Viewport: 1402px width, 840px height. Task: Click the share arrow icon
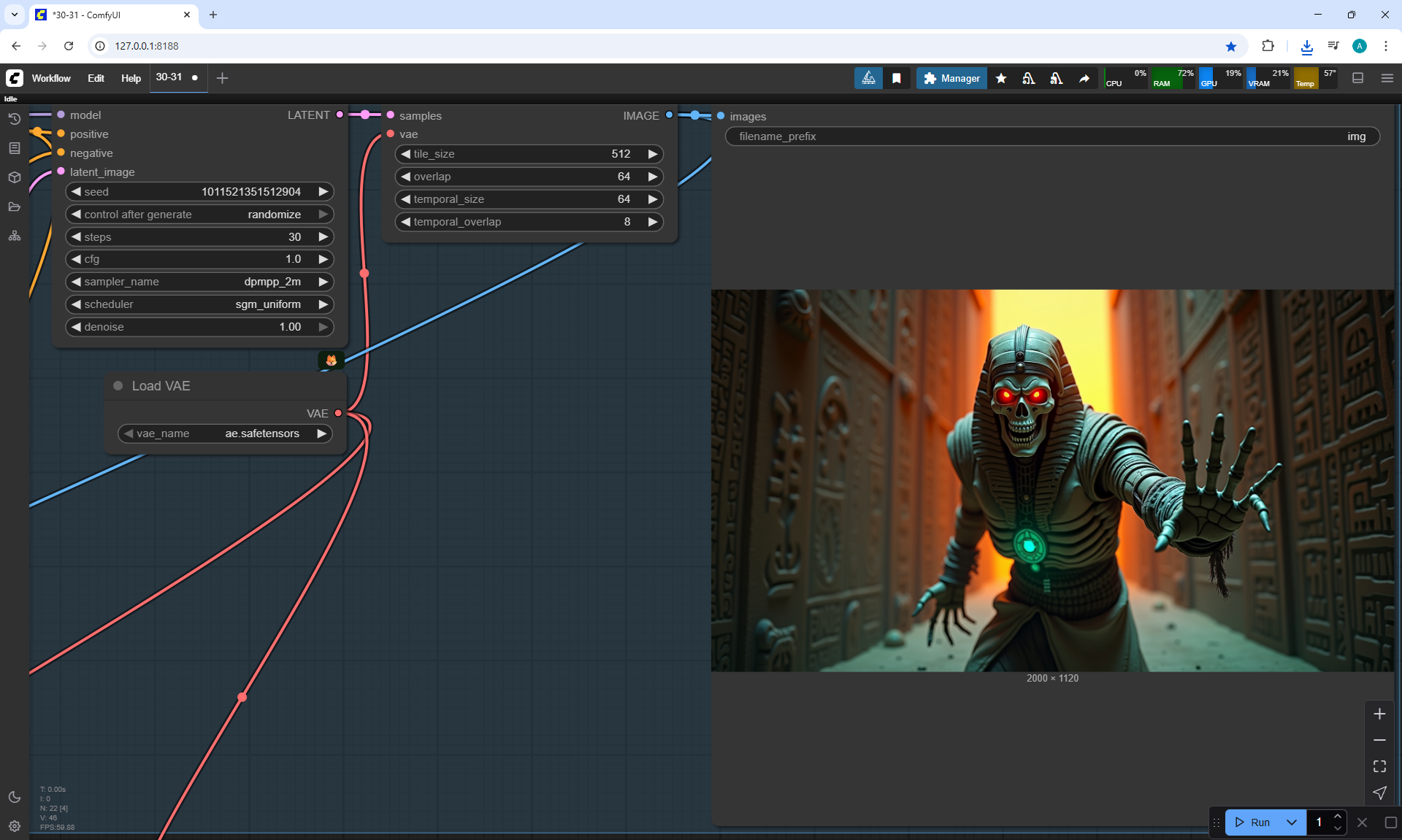coord(1084,78)
